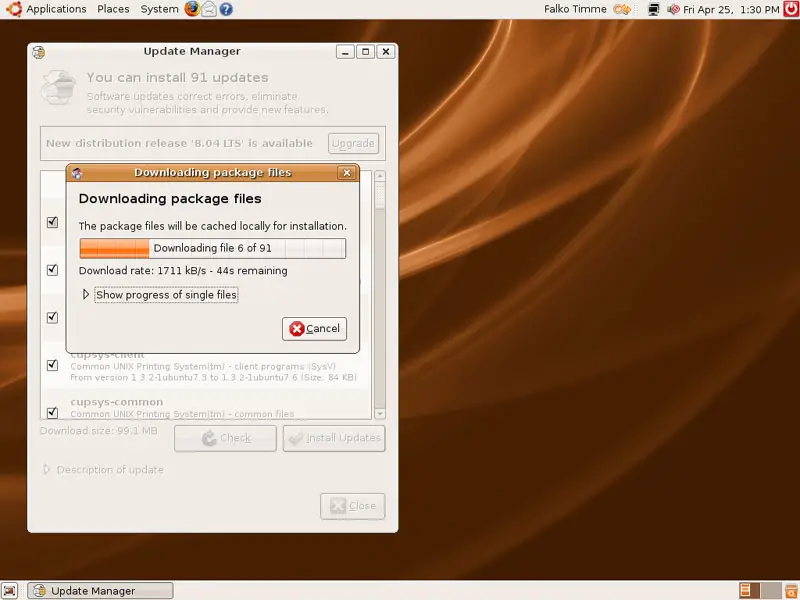Uncheck the cupsys-client update checkbox
This screenshot has height=600, width=800.
pos(52,365)
